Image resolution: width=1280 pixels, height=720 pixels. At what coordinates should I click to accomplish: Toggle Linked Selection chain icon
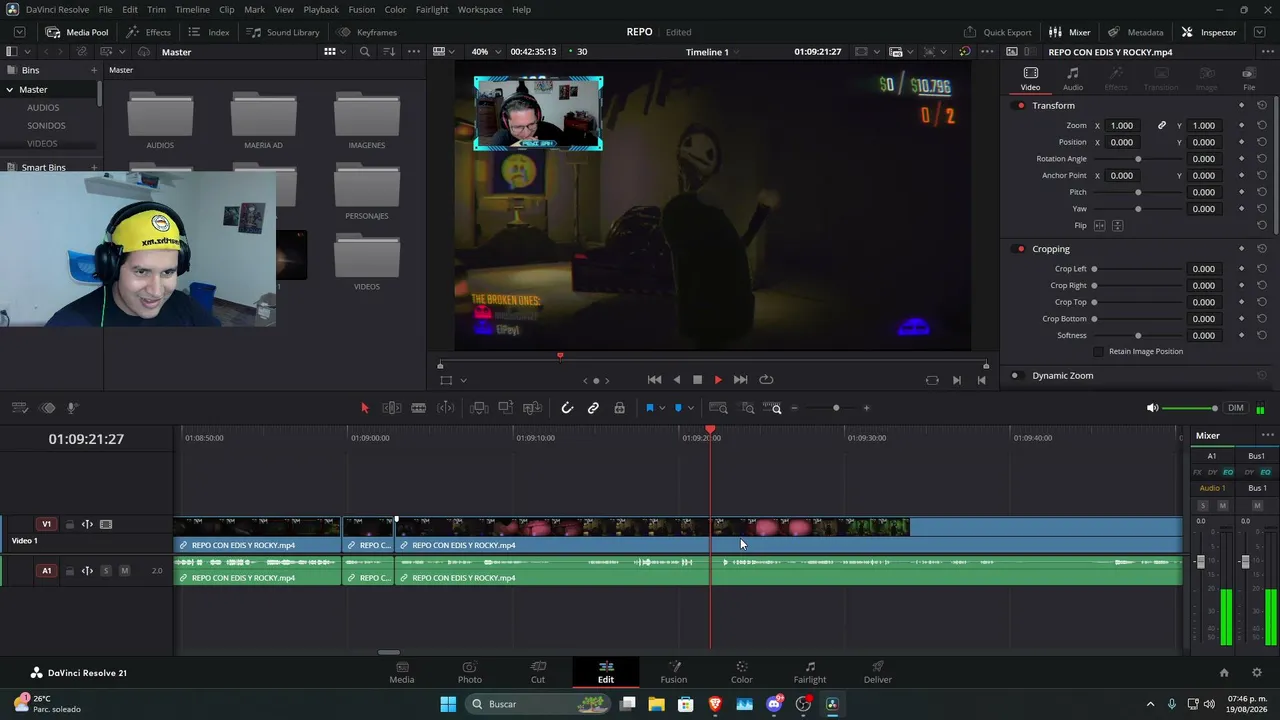(x=593, y=408)
